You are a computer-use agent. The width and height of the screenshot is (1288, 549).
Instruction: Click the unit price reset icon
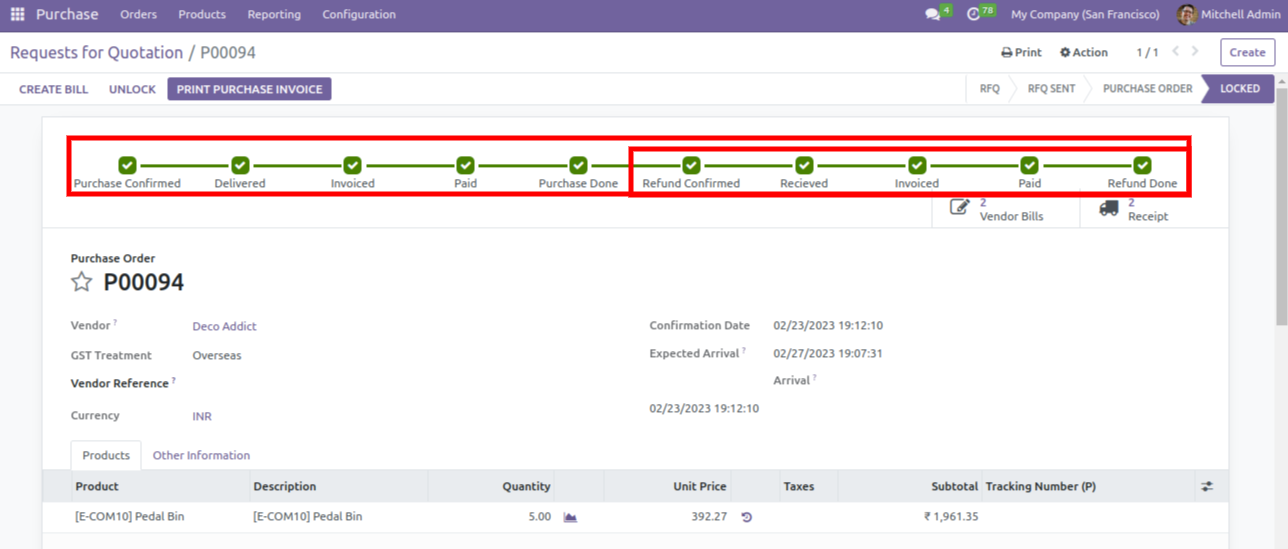click(746, 517)
